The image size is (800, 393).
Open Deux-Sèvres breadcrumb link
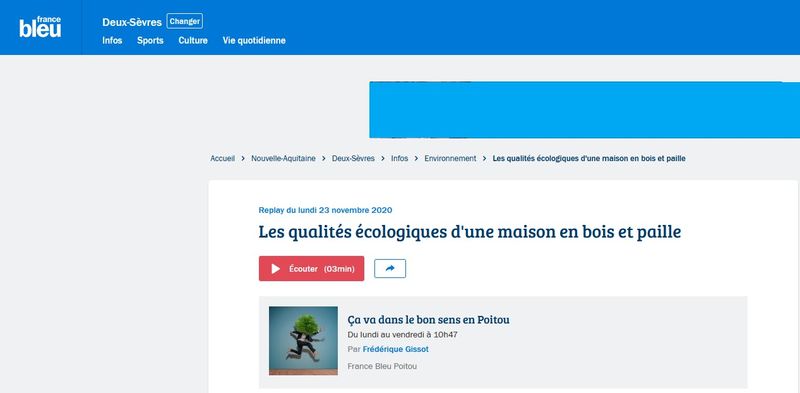[x=353, y=159]
